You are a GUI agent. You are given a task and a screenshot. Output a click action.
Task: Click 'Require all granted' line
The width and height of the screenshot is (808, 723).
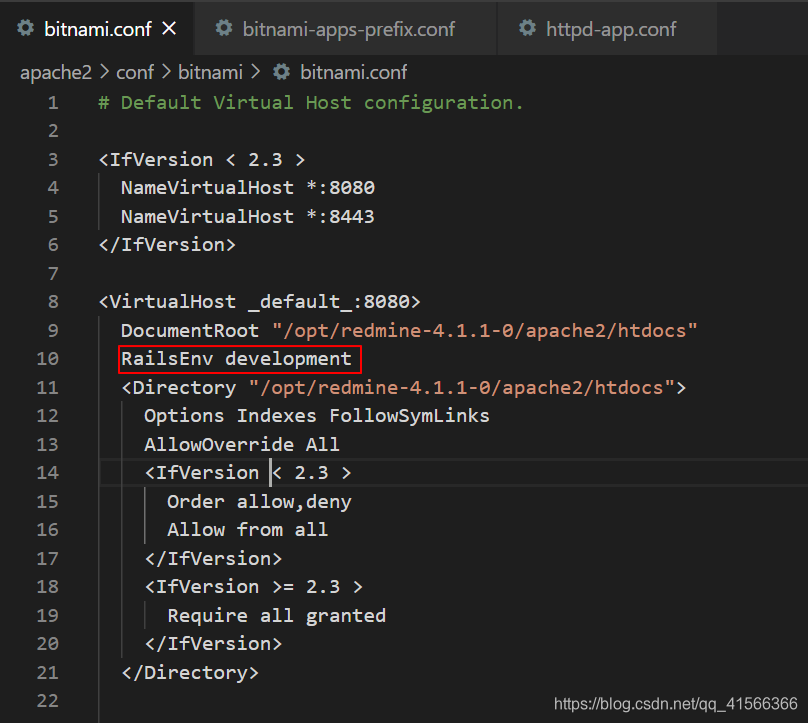point(277,615)
